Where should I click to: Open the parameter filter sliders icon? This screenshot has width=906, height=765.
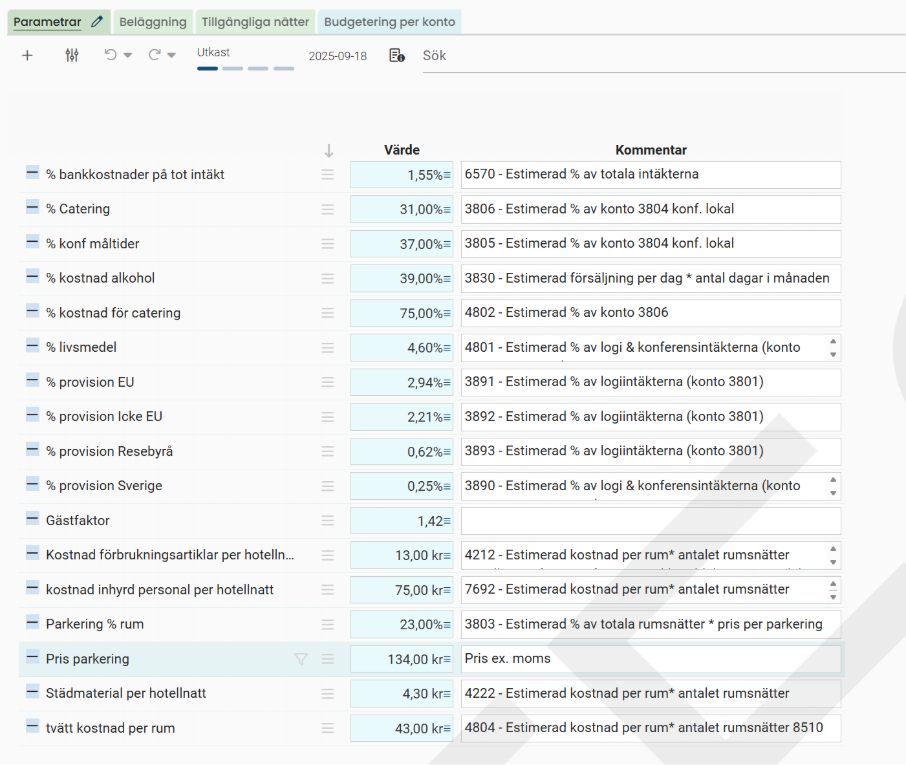click(71, 56)
